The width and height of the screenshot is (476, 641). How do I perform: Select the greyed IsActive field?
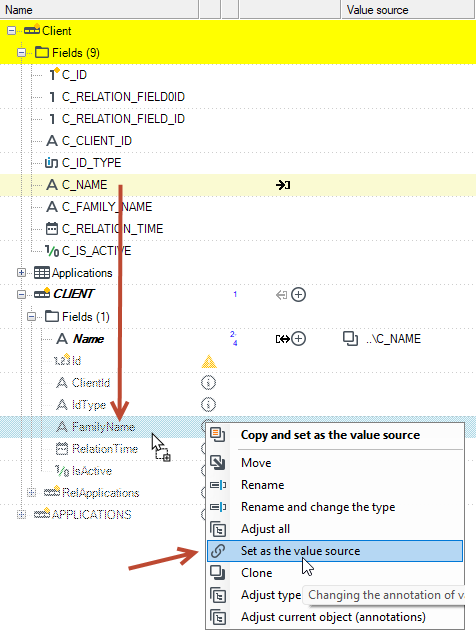click(92, 471)
